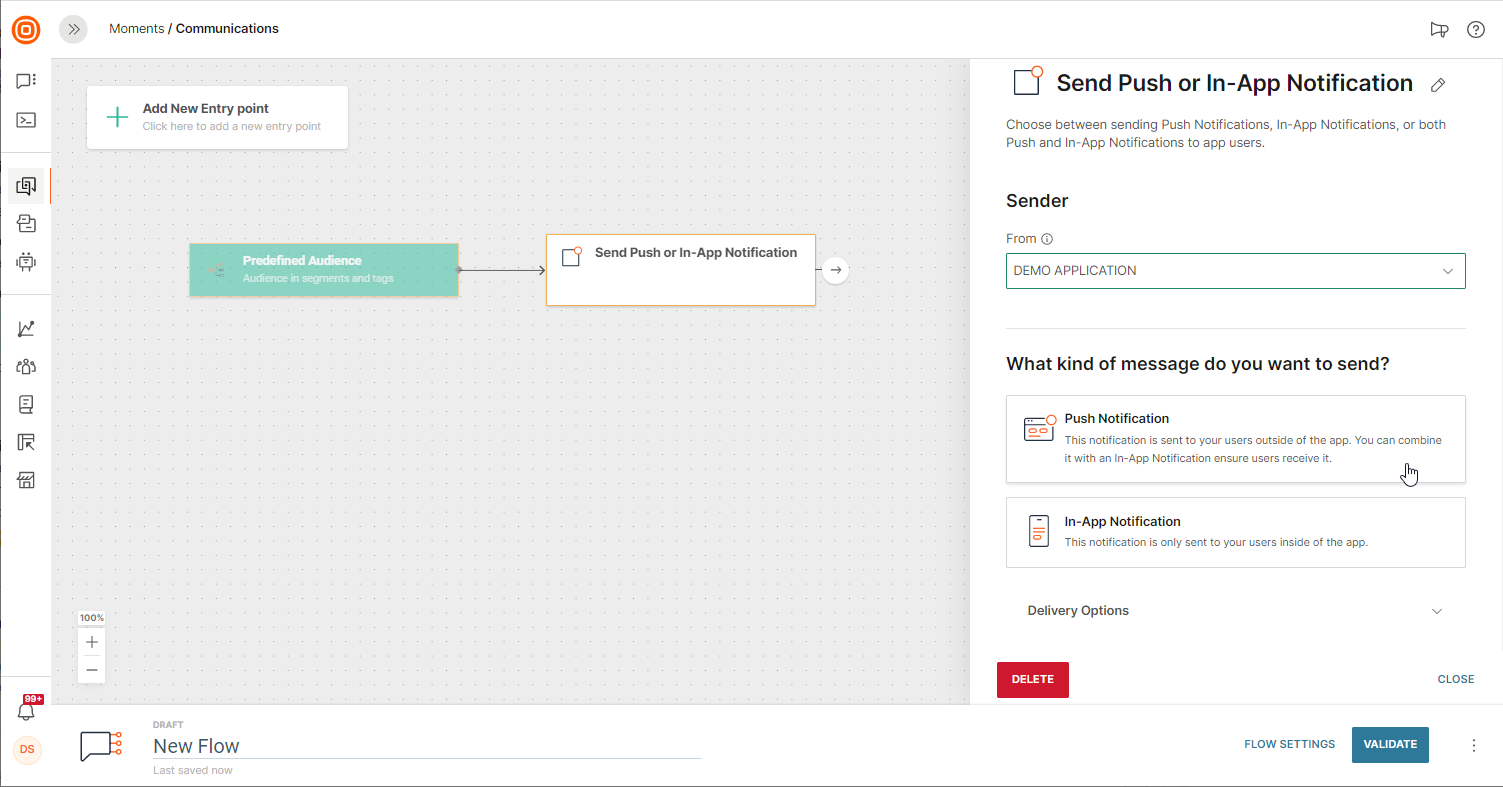Click the help question mark icon
Viewport: 1503px width, 787px height.
pos(1475,29)
